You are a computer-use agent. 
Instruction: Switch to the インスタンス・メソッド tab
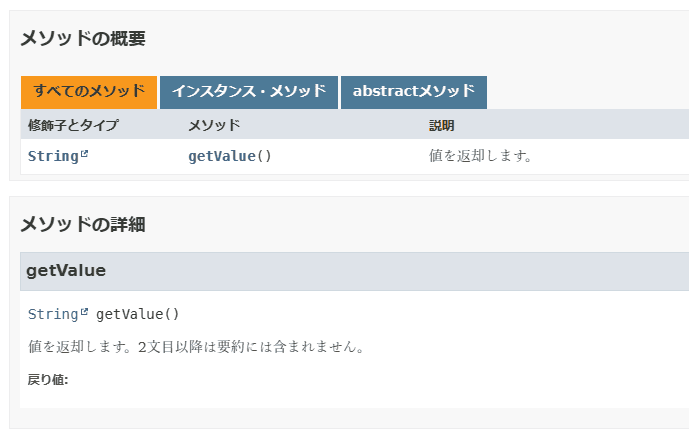[x=249, y=91]
